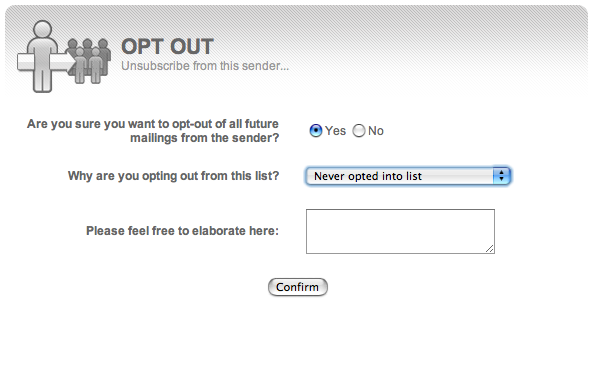
Task: Open the "Never opted into list" dropdown
Action: tap(408, 176)
